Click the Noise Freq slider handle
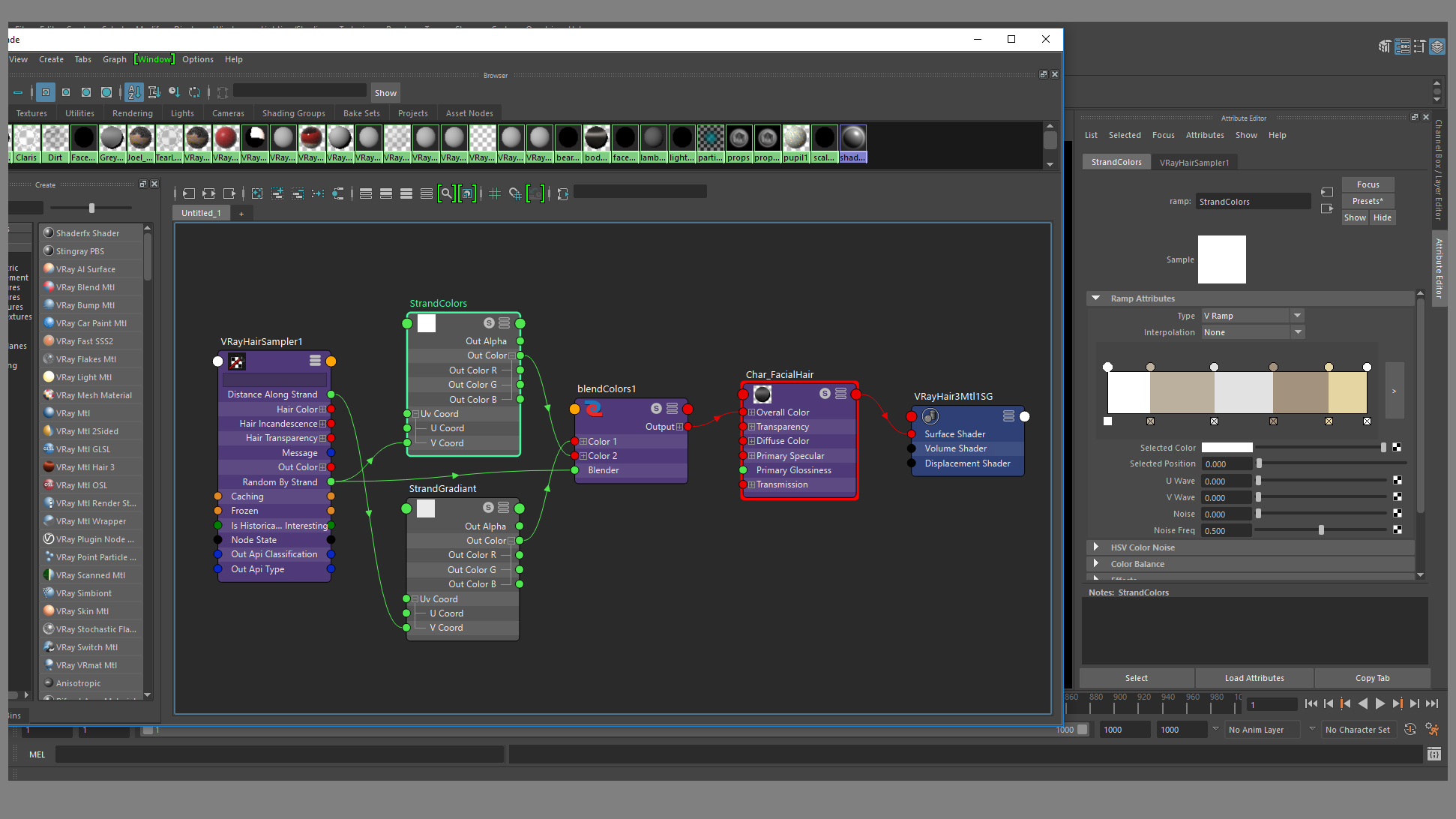 click(x=1321, y=530)
